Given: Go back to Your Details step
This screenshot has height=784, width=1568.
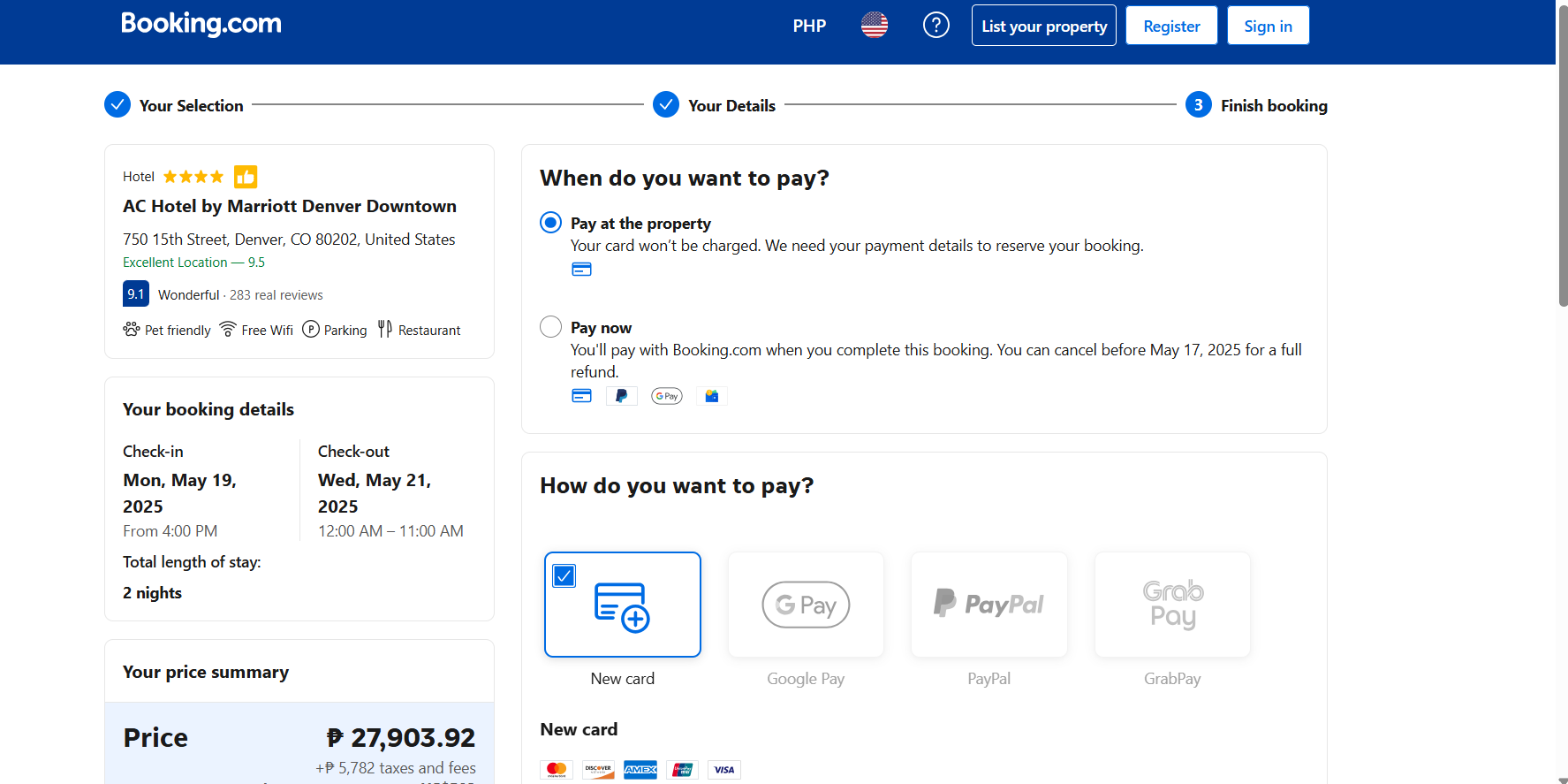Looking at the screenshot, I should pos(732,106).
